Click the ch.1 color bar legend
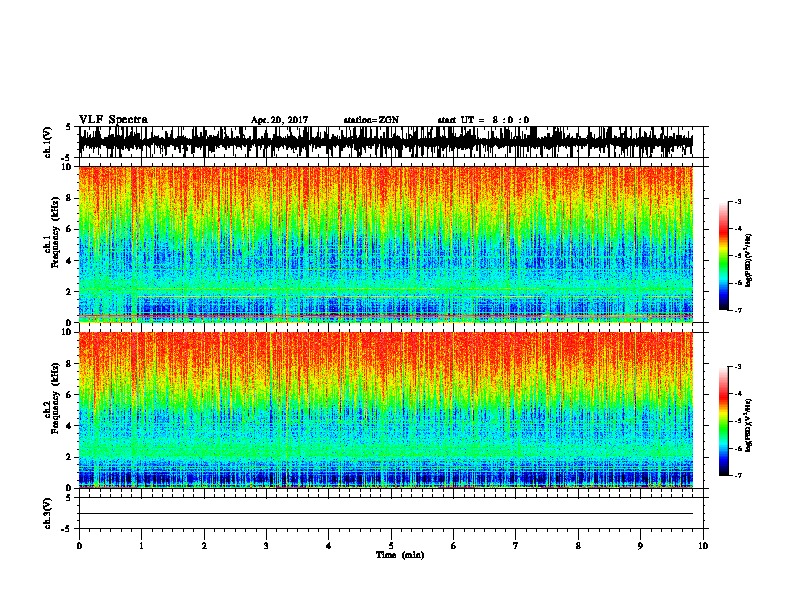The width and height of the screenshot is (792, 612). pyautogui.click(x=724, y=256)
